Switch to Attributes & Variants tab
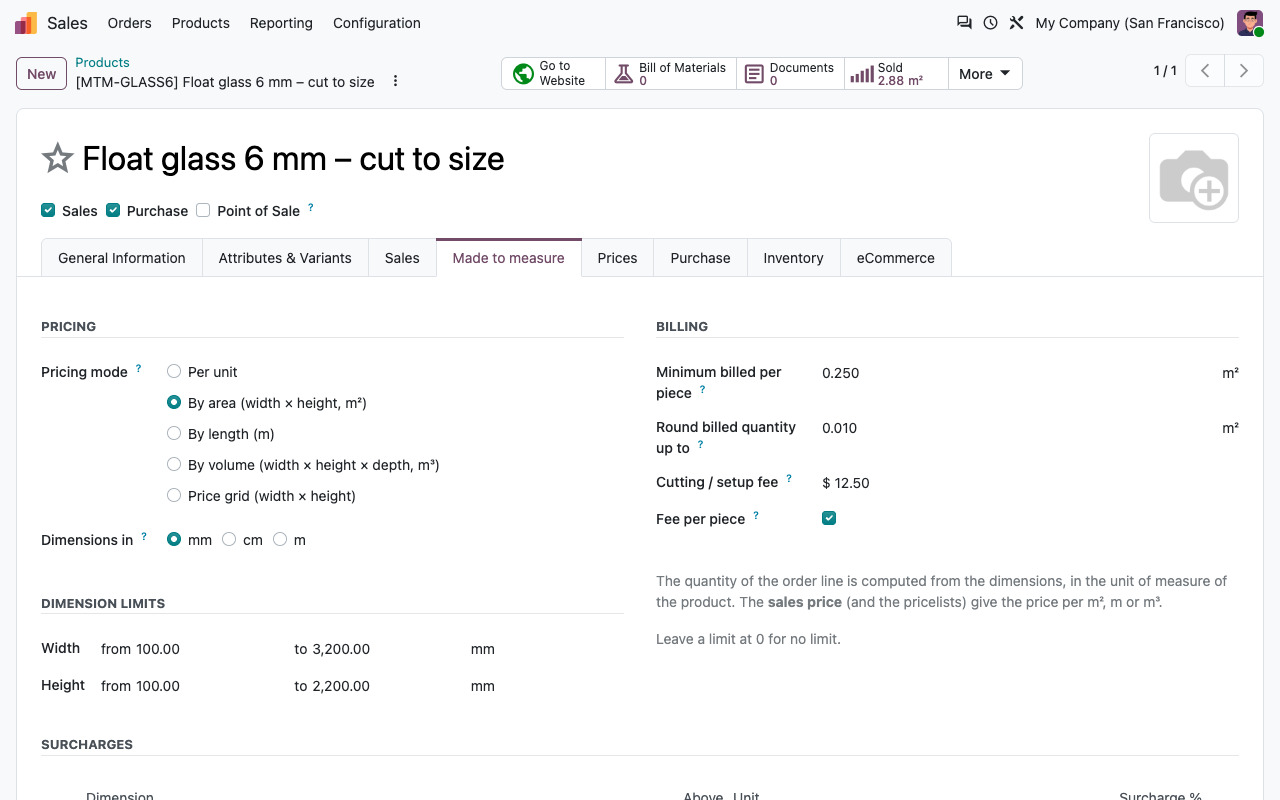The height and width of the screenshot is (800, 1280). click(285, 258)
